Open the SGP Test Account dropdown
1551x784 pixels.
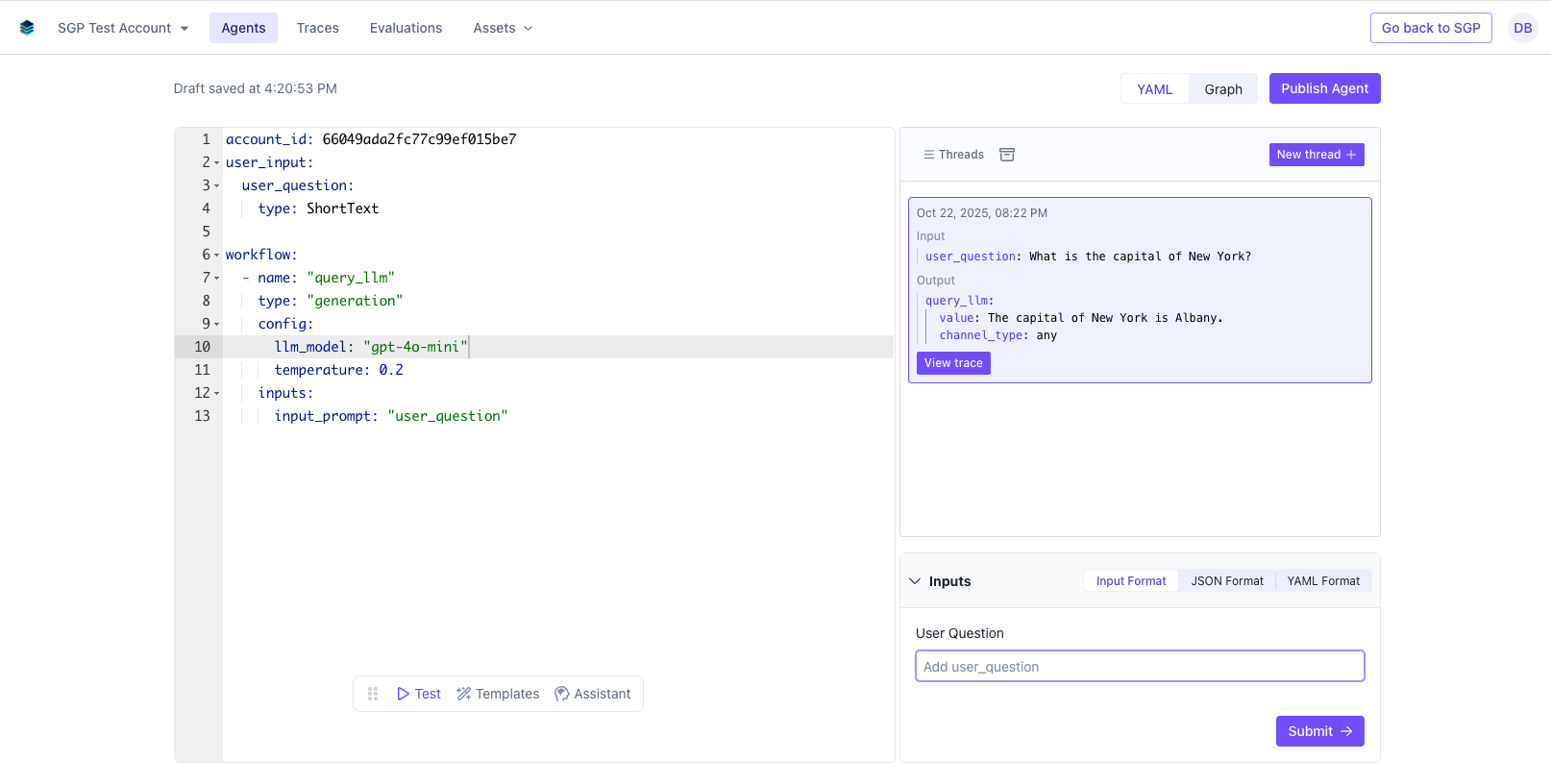click(x=123, y=28)
